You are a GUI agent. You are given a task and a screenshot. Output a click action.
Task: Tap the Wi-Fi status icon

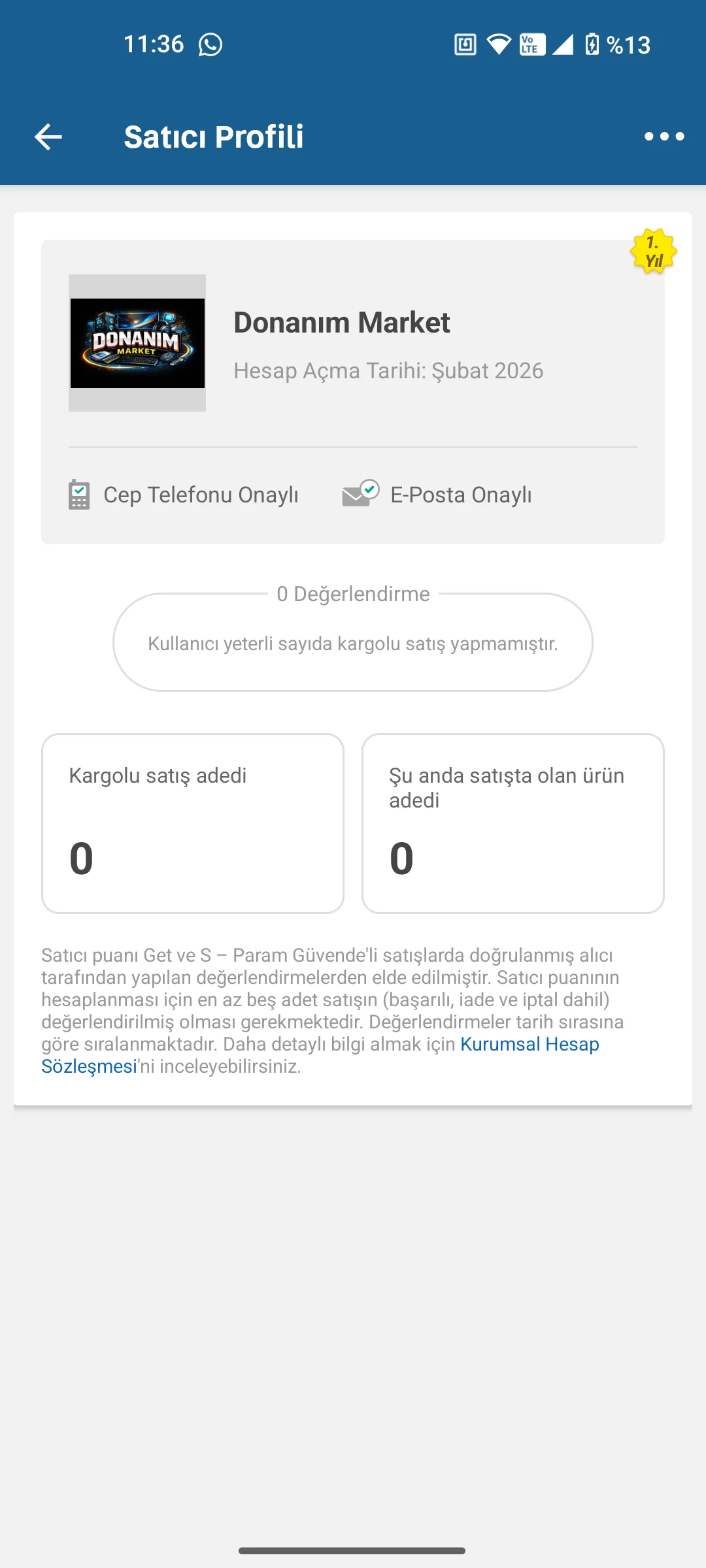(499, 44)
